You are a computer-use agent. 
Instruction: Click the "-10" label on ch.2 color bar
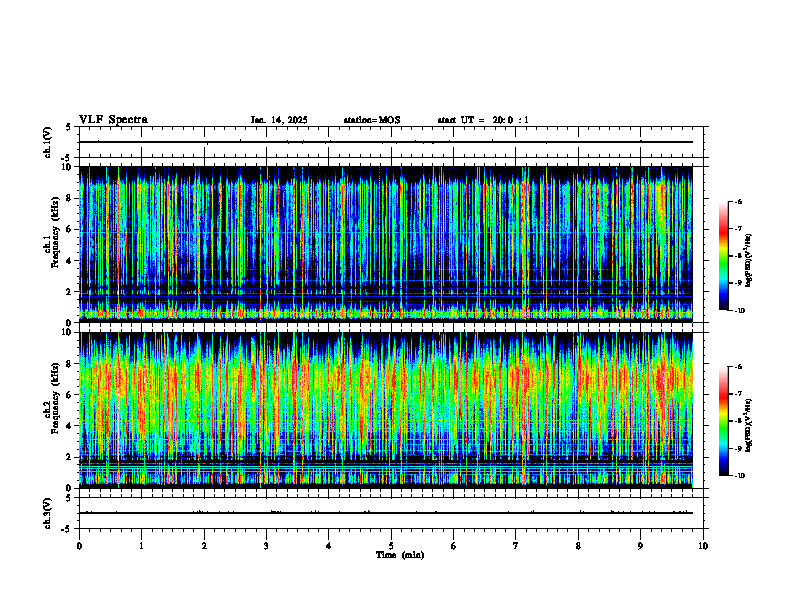[740, 476]
